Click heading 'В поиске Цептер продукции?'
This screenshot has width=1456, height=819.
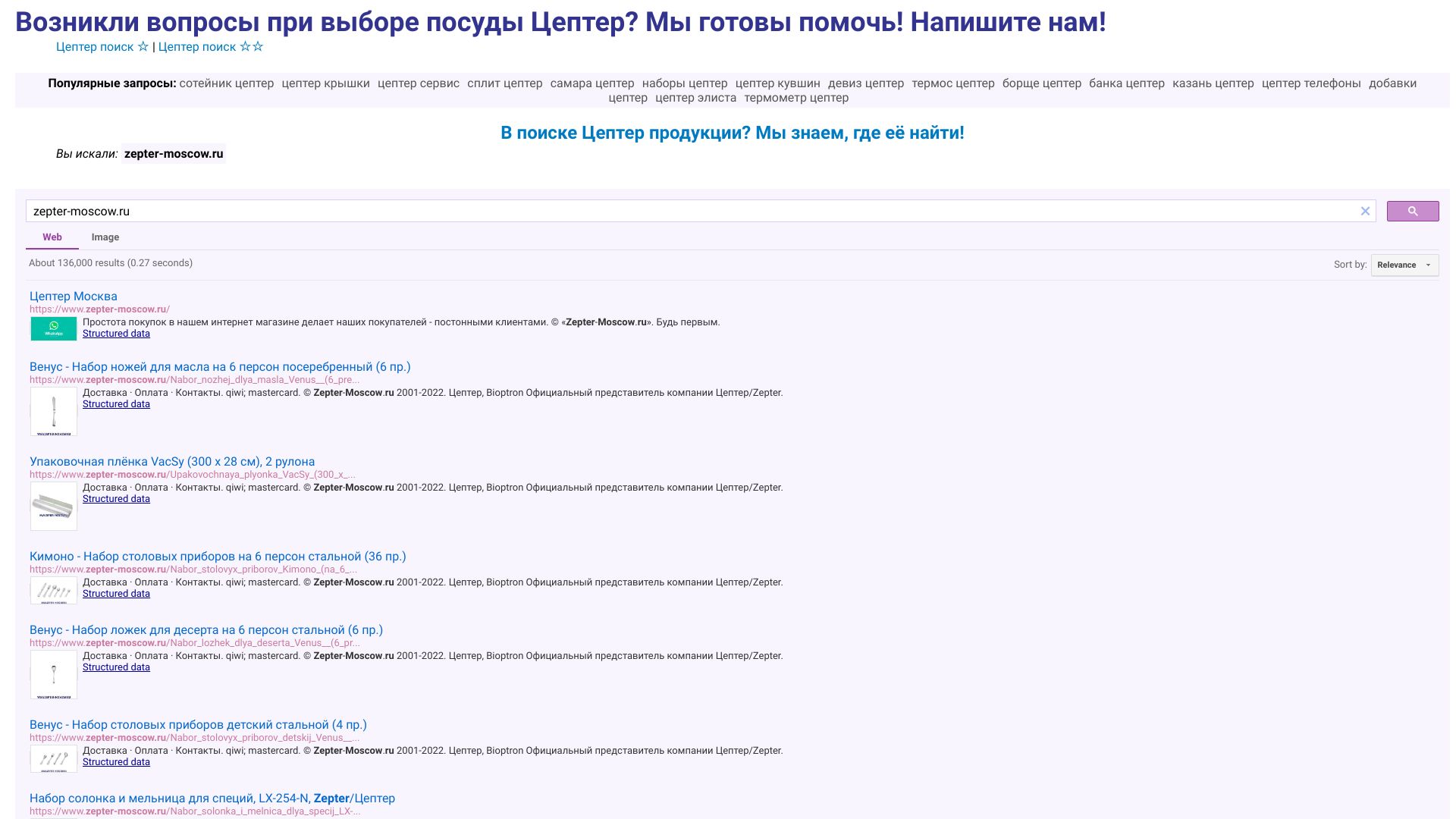(x=733, y=133)
